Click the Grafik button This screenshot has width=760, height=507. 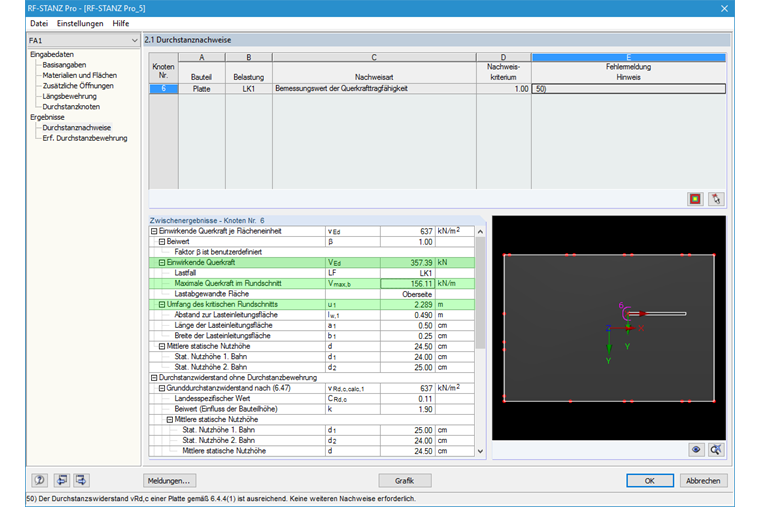point(405,480)
